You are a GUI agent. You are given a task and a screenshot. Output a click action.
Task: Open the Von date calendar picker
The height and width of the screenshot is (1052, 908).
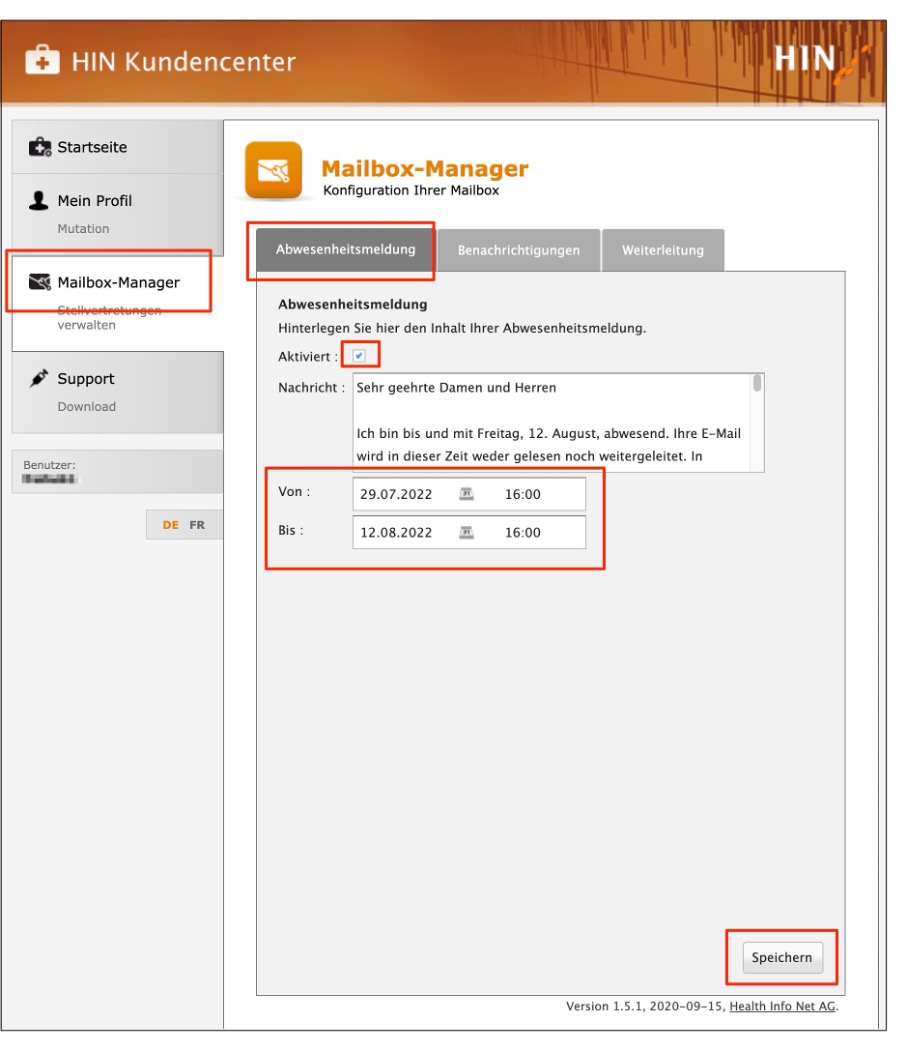click(x=466, y=493)
